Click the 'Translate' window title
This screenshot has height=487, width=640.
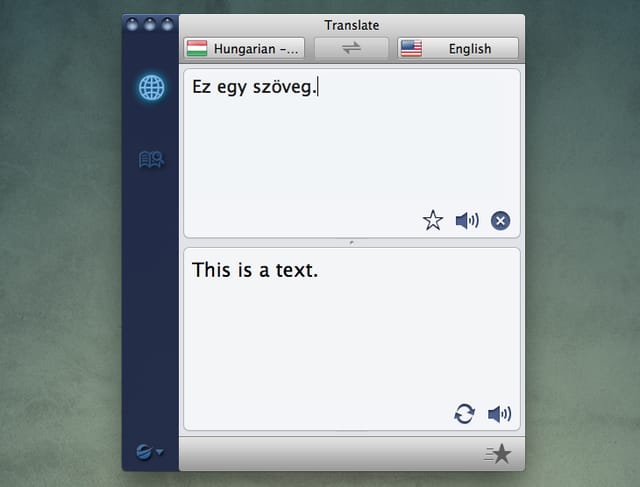tap(352, 25)
